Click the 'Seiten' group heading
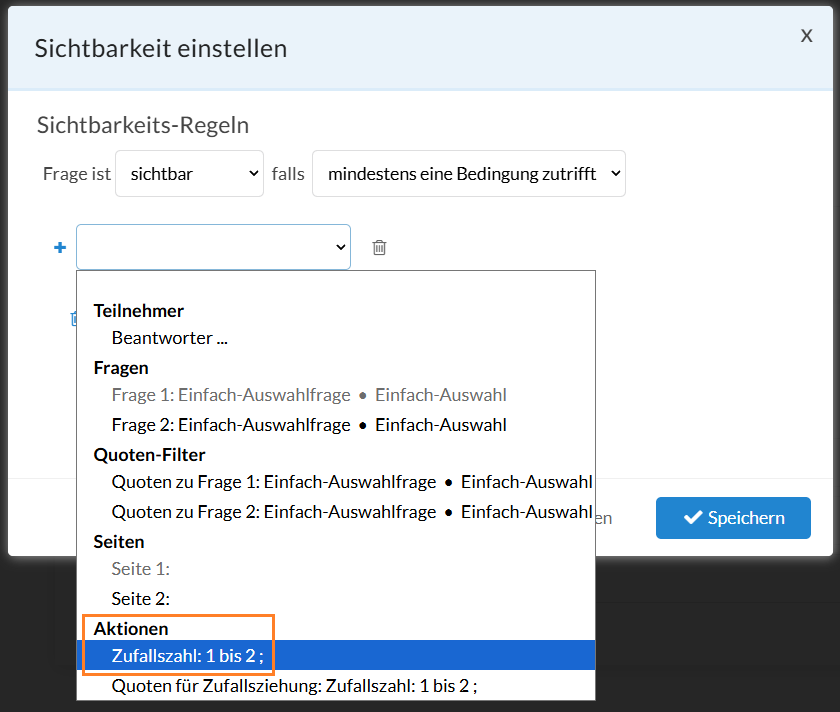840x712 pixels. pos(119,542)
